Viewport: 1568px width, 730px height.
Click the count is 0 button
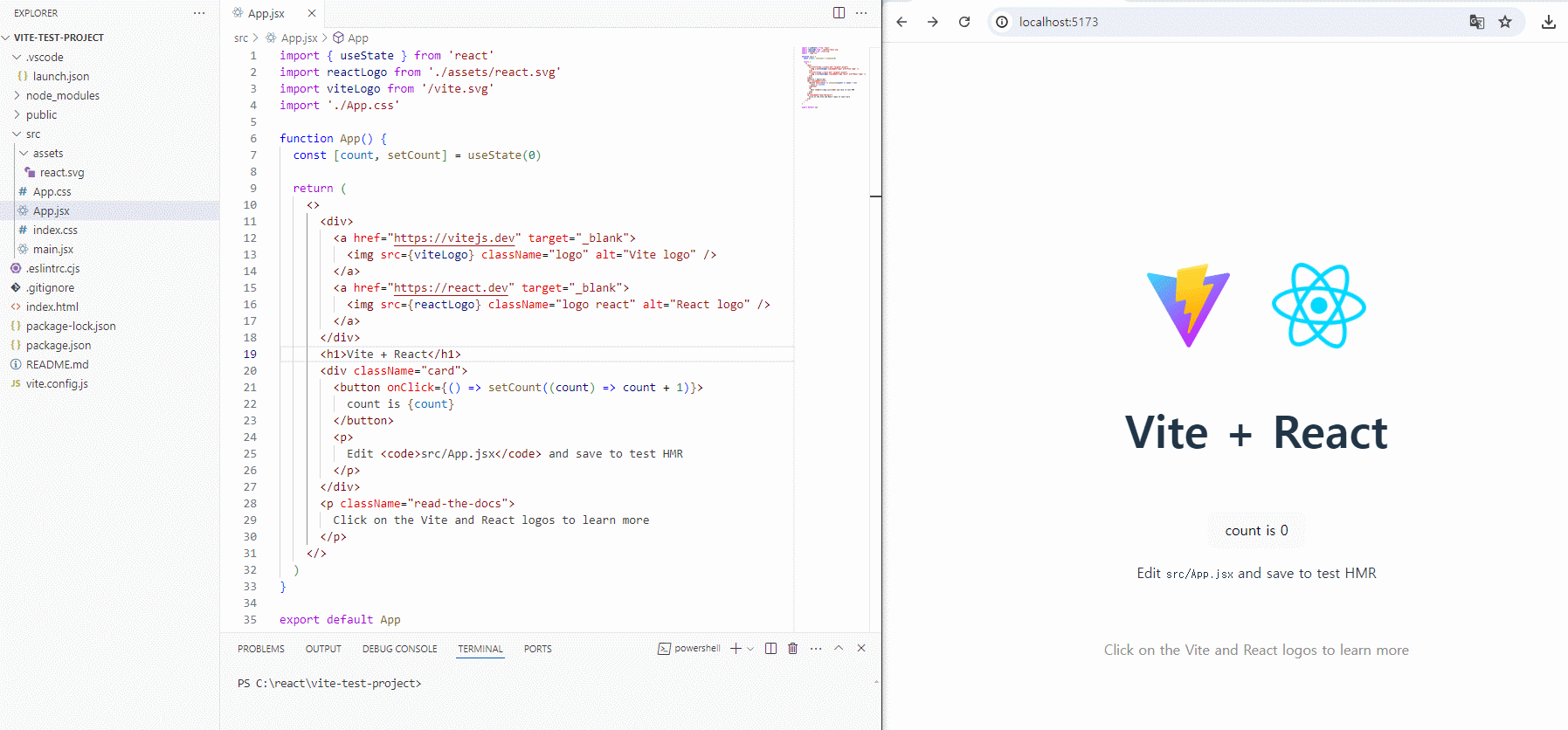(1256, 530)
